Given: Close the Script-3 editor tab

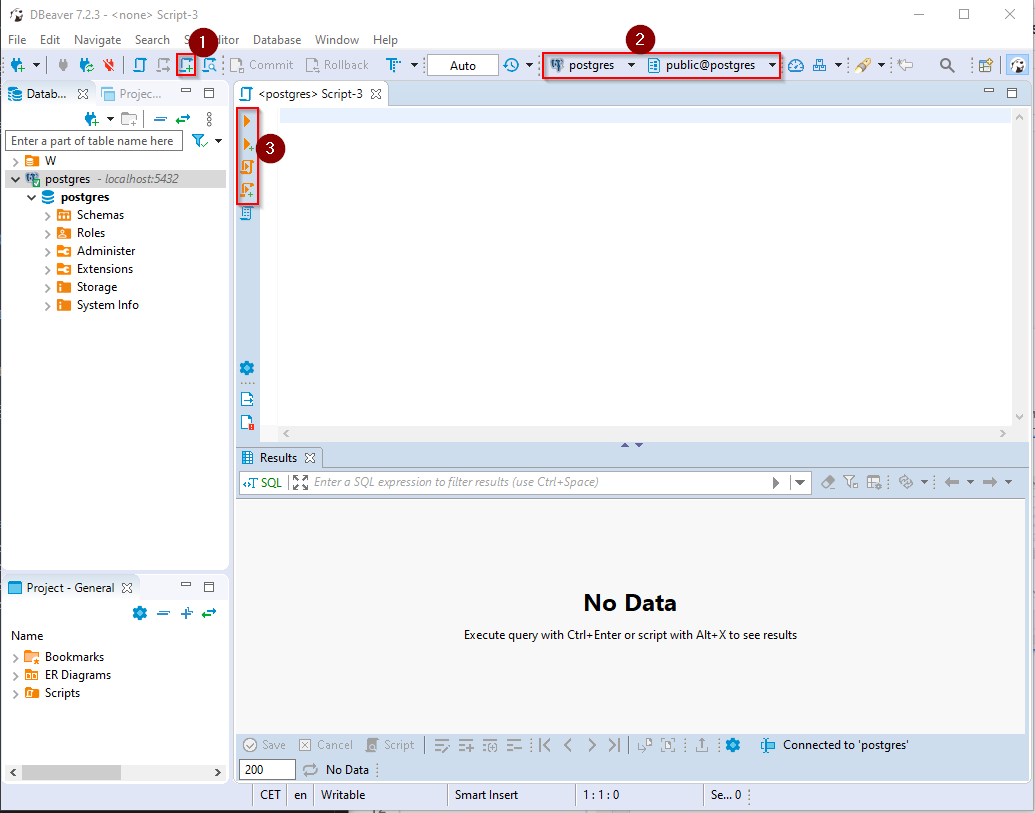Looking at the screenshot, I should 376,94.
